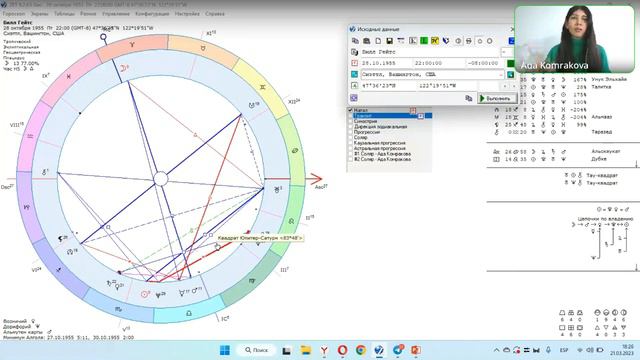Click the circle-with-line chart icon
The height and width of the screenshot is (360, 640).
458,41
